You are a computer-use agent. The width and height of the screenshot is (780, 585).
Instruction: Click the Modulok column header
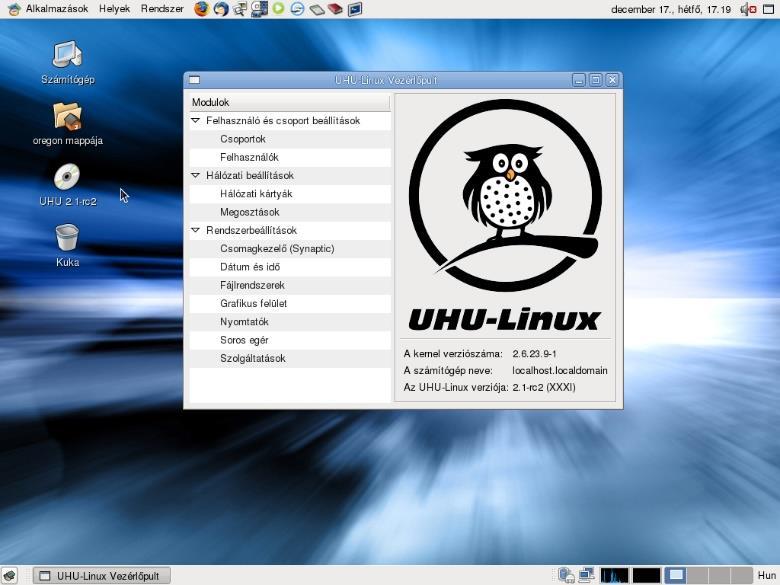tap(290, 102)
